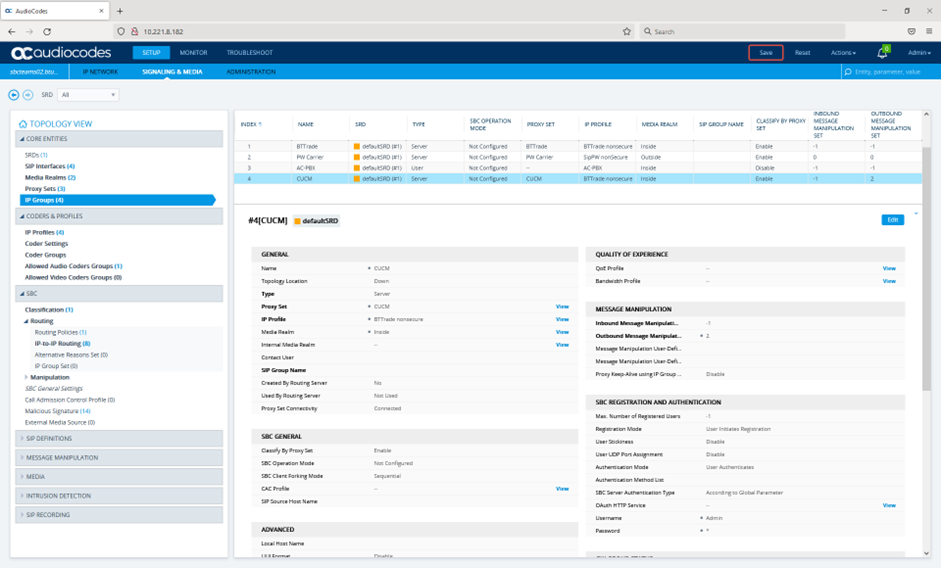Bookmark this page with the star icon

627,31
